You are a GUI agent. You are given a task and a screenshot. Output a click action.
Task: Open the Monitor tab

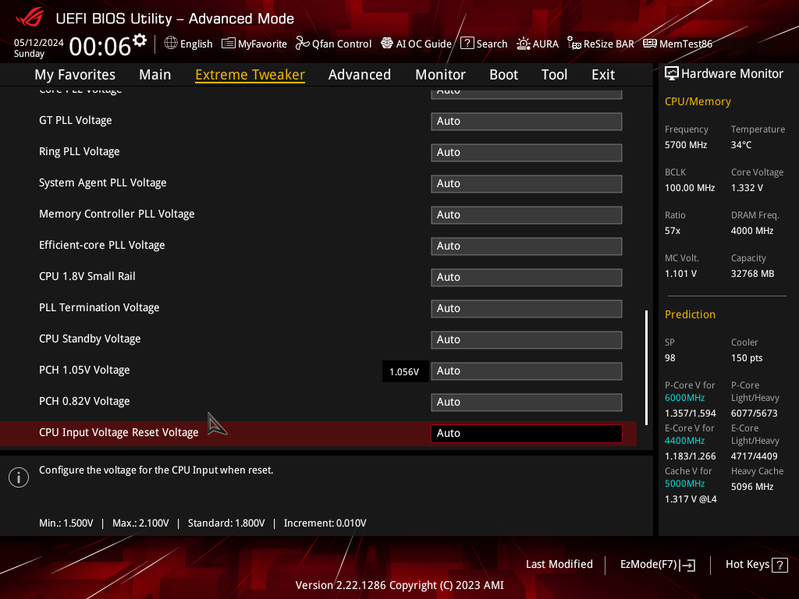(x=440, y=75)
